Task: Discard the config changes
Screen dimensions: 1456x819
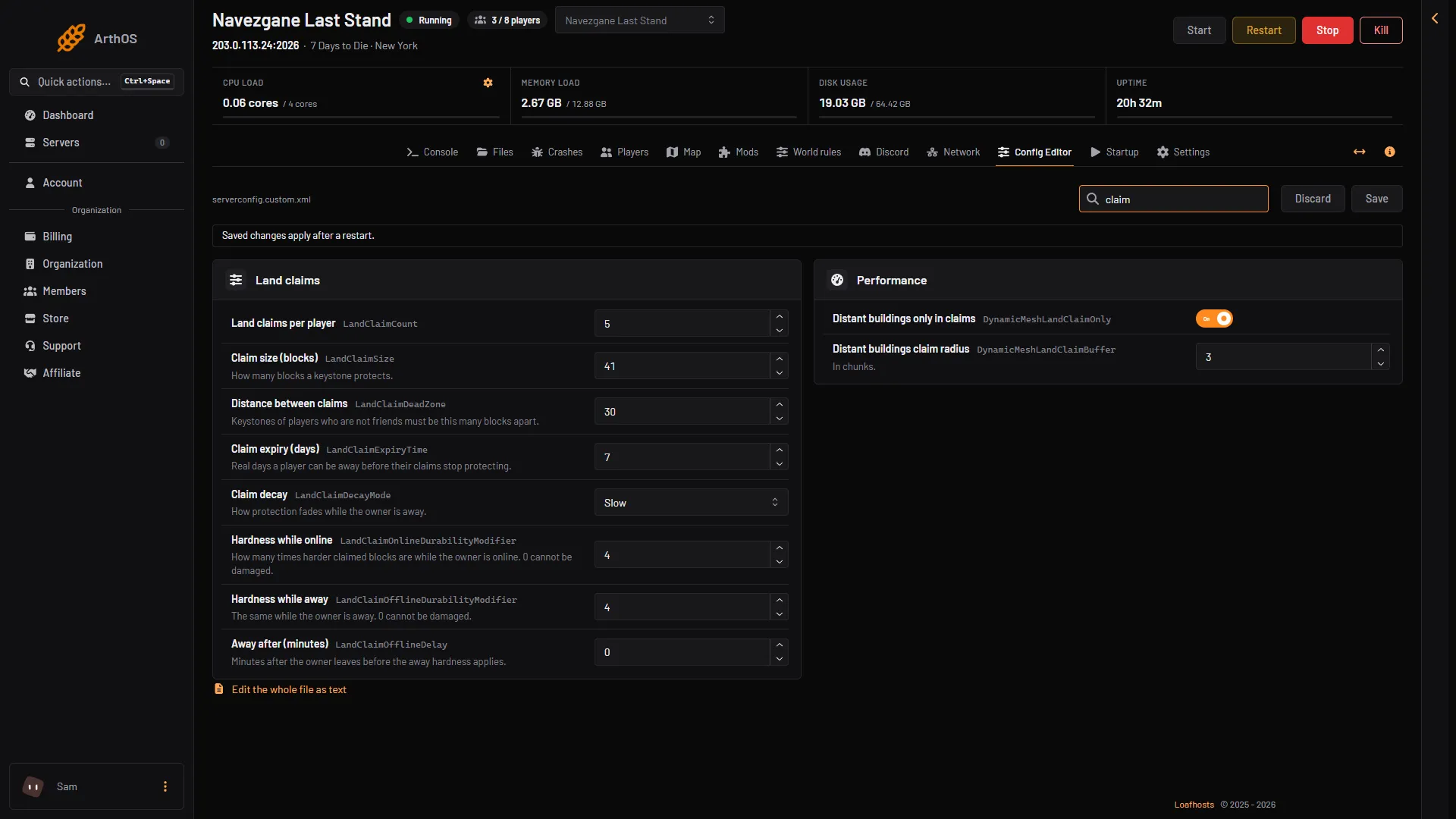Action: (x=1313, y=199)
